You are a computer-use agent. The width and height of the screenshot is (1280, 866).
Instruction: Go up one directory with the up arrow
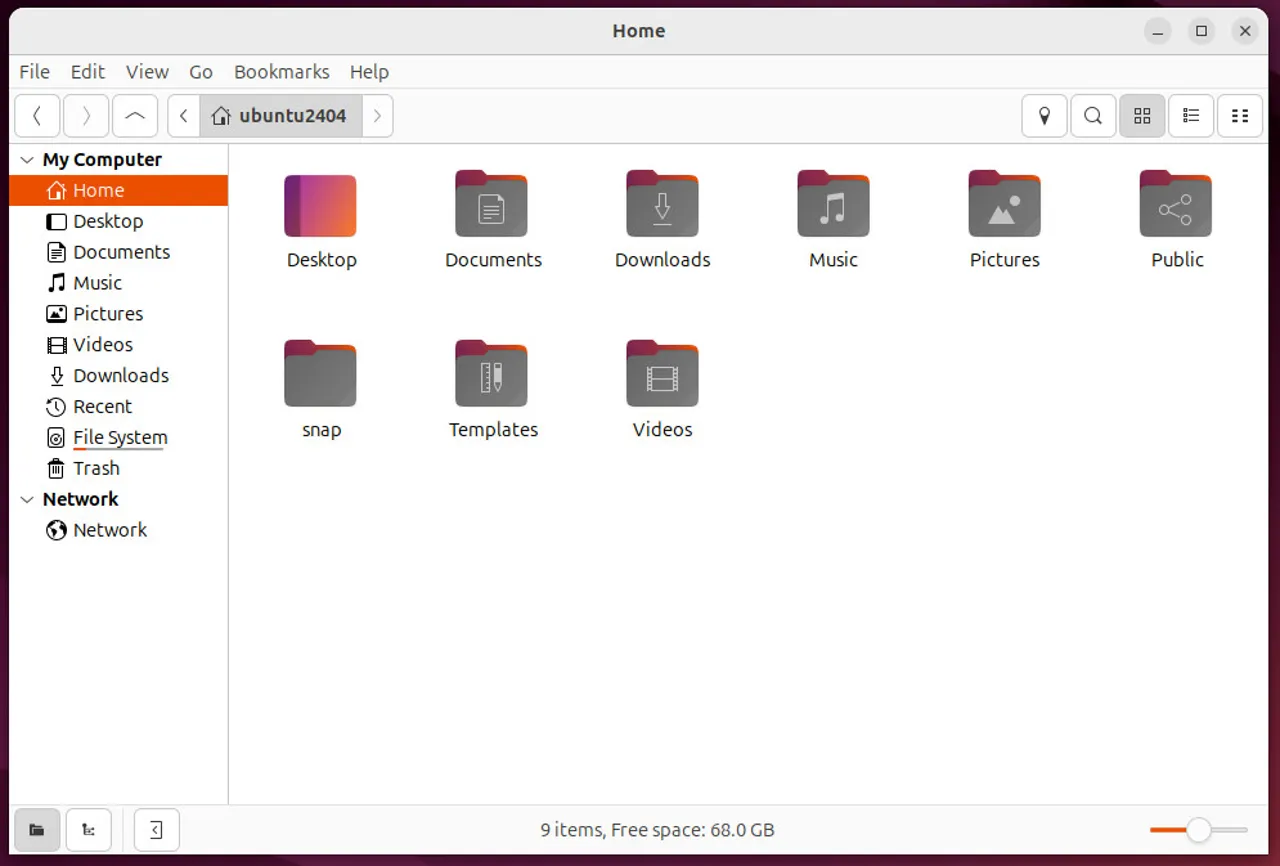pyautogui.click(x=135, y=115)
